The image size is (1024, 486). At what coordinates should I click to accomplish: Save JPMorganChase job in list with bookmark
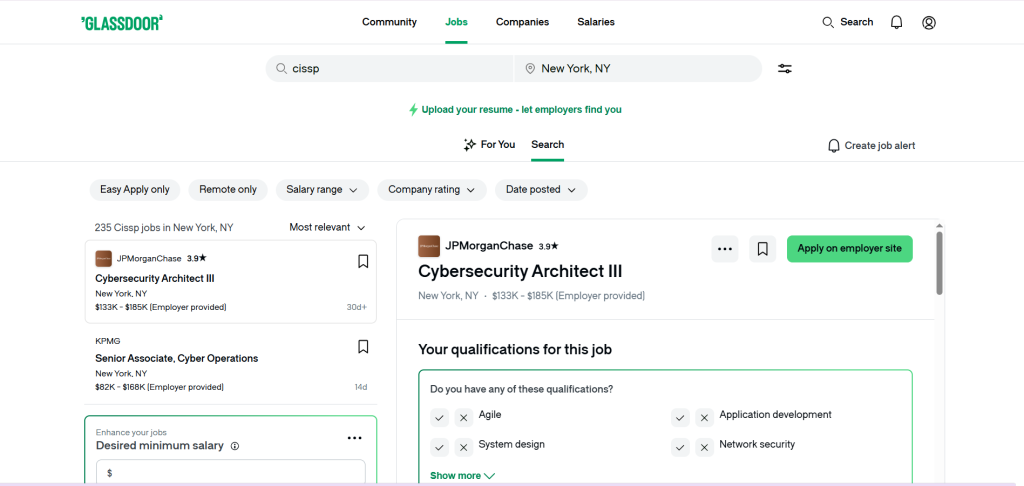(x=363, y=262)
